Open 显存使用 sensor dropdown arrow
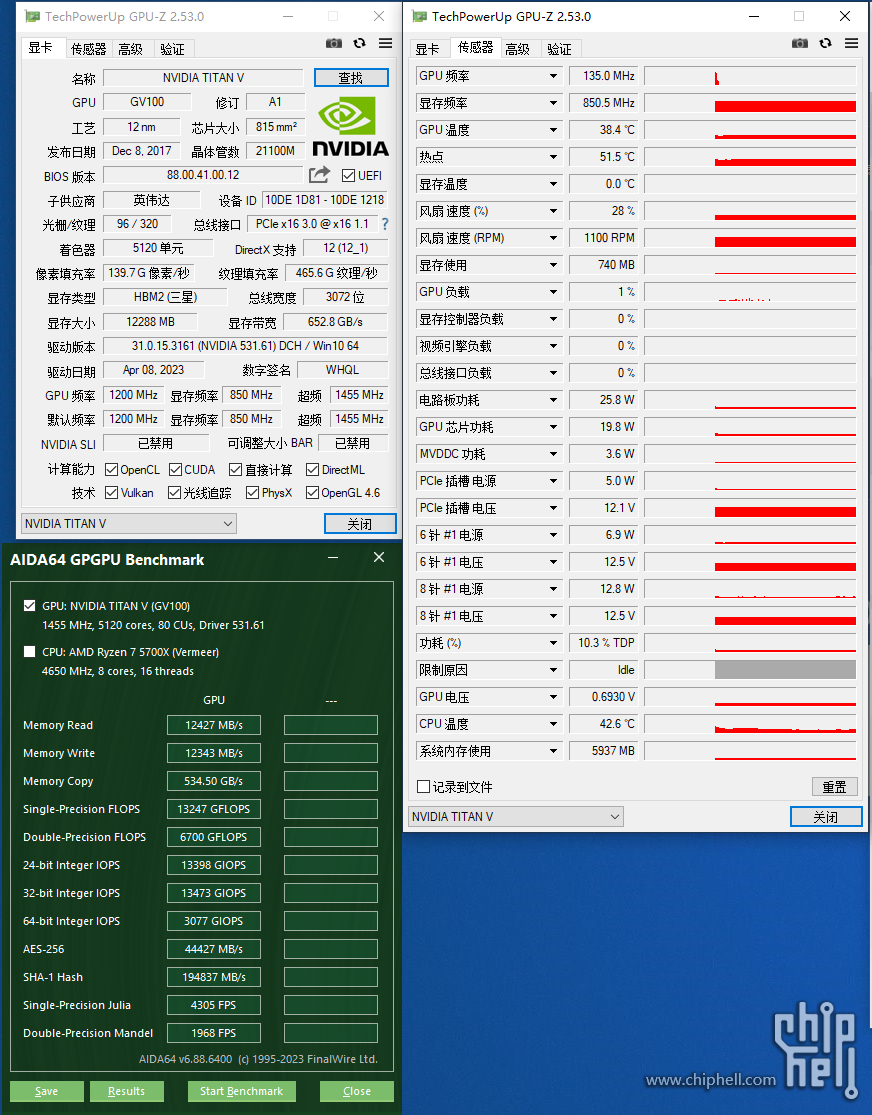The width and height of the screenshot is (872, 1115). (x=553, y=265)
